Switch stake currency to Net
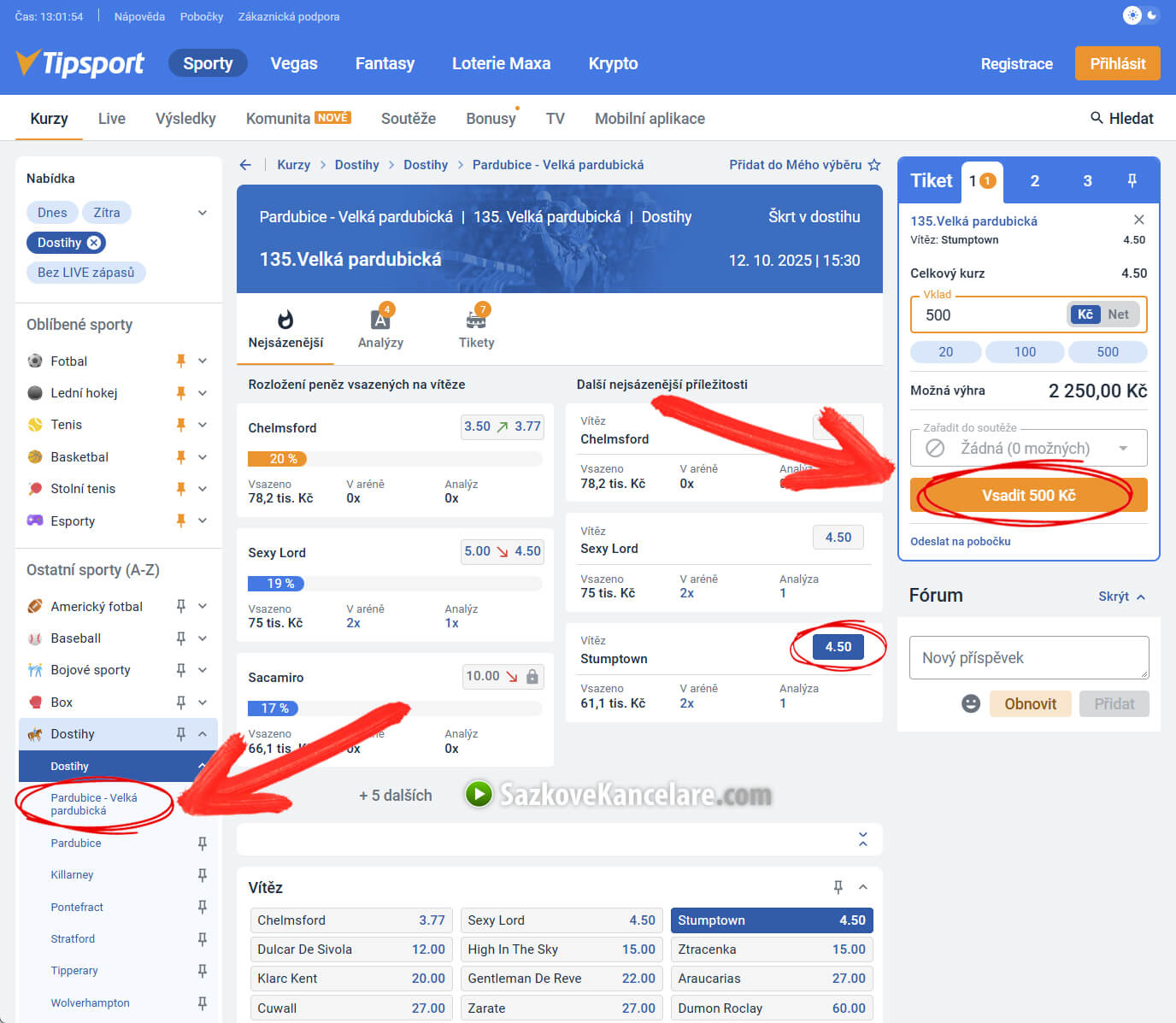The image size is (1176, 1023). pos(1118,315)
